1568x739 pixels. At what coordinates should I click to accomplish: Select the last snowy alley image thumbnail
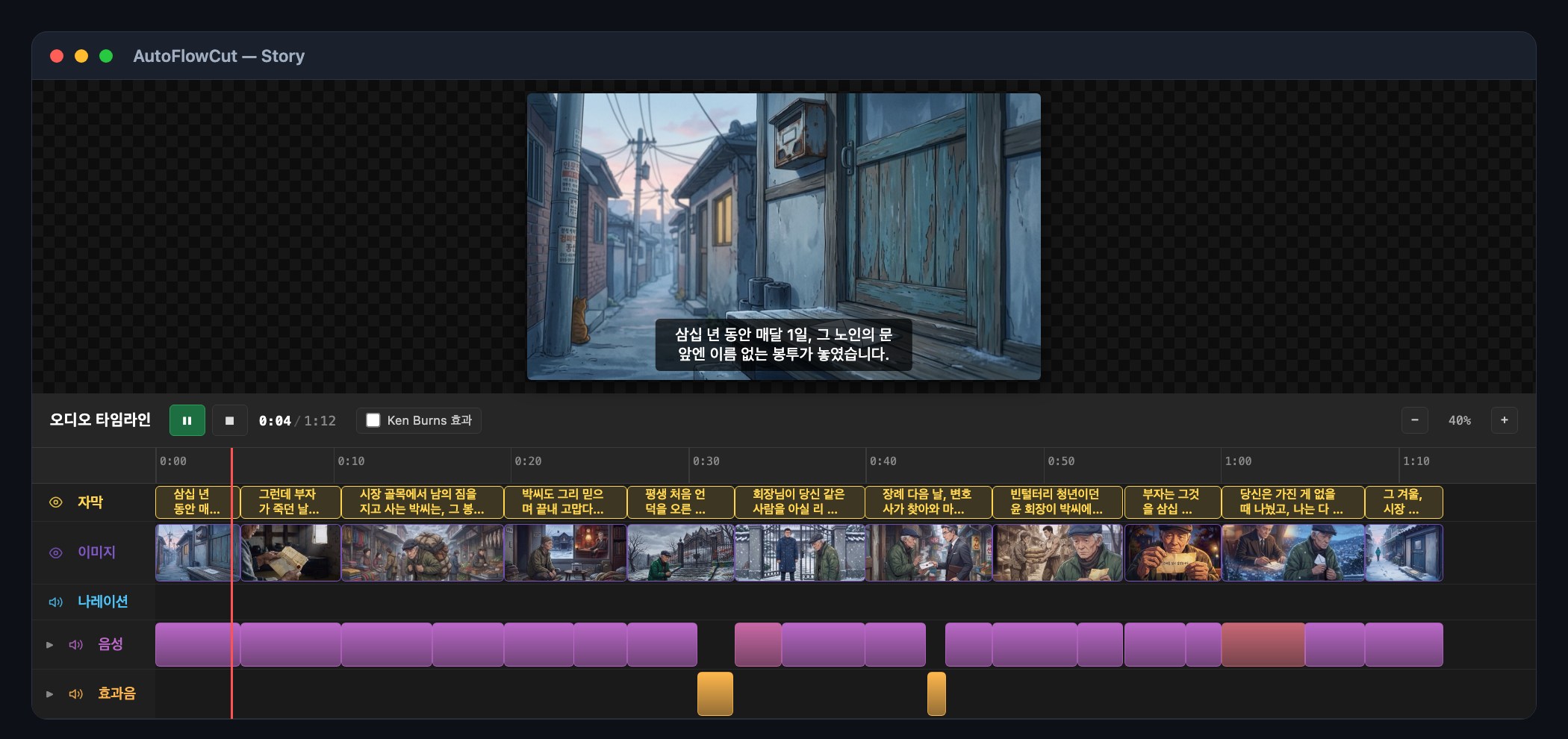pyautogui.click(x=1404, y=552)
